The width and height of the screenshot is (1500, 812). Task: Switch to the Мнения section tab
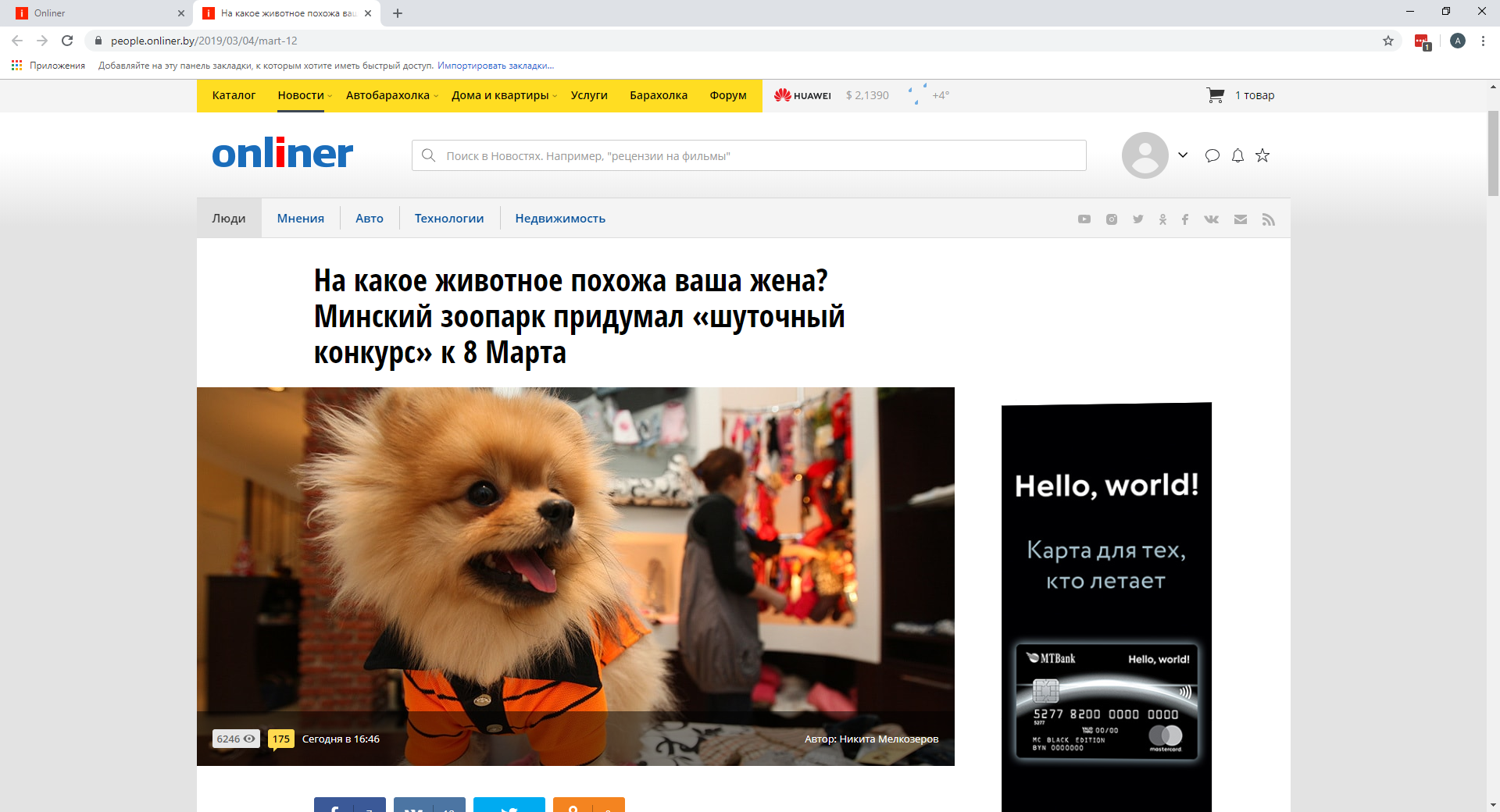[x=301, y=219]
